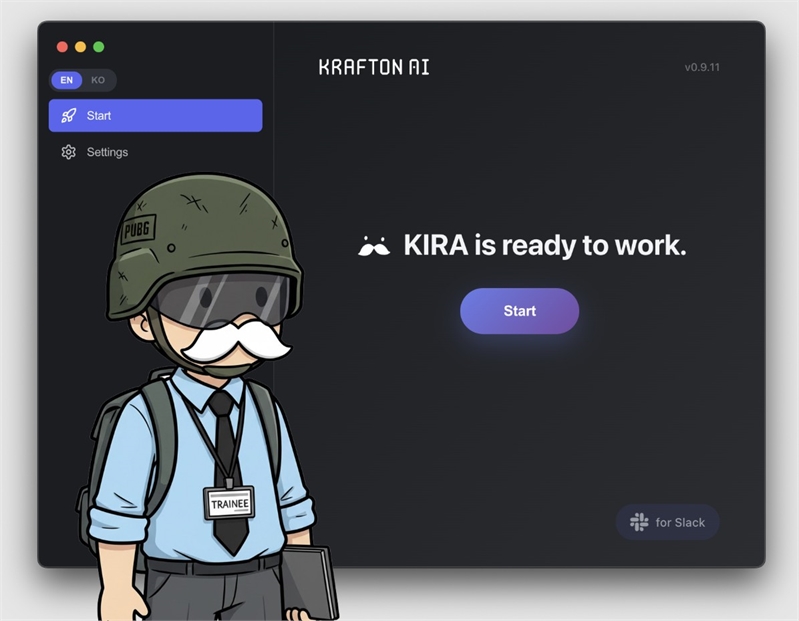Image resolution: width=799 pixels, height=621 pixels.
Task: Click the mustache icon beside KIRA heading
Action: coord(374,246)
